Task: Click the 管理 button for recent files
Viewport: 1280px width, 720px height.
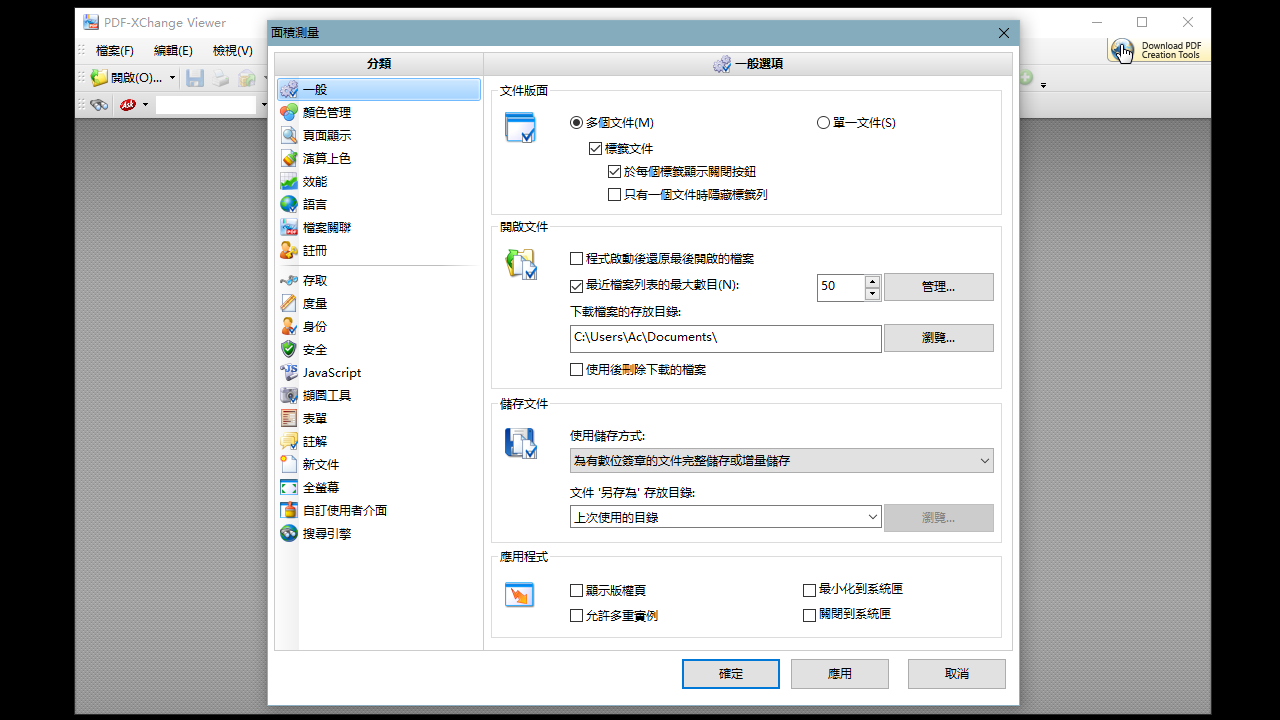Action: tap(937, 287)
